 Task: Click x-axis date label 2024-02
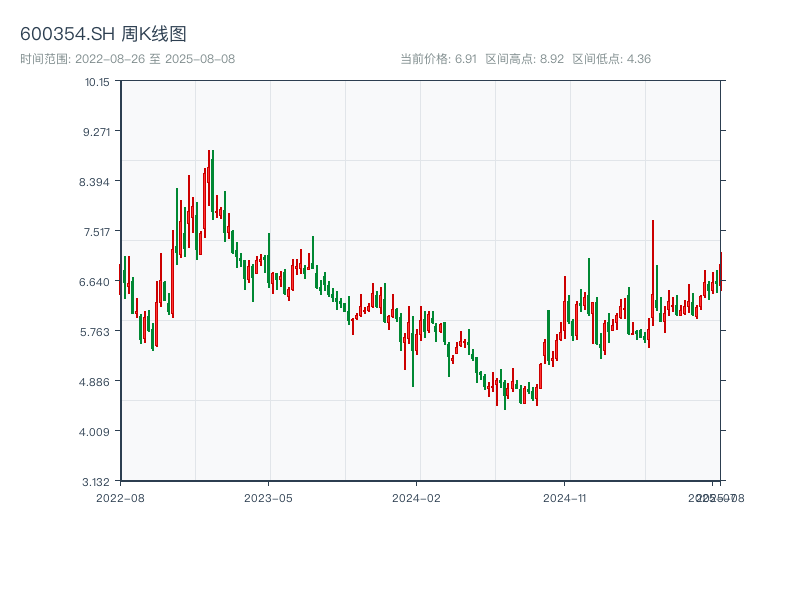(416, 498)
